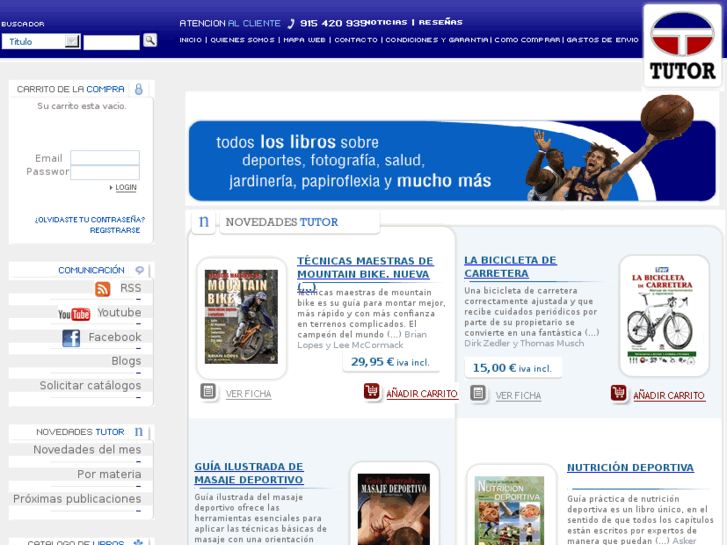Open Guía Ilustrada de Masaje Deportivo title
Image resolution: width=727 pixels, height=545 pixels.
click(249, 473)
